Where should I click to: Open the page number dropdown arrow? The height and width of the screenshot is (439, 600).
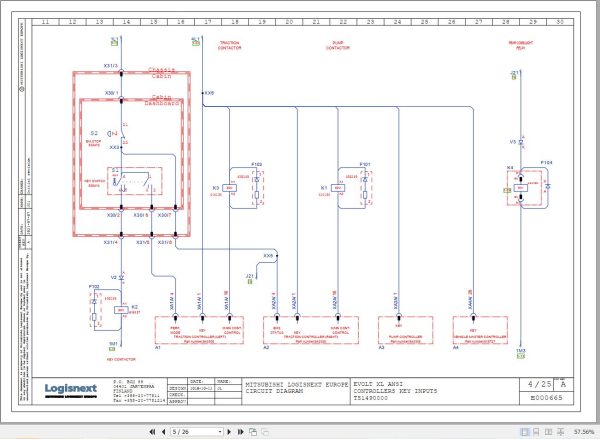click(220, 432)
